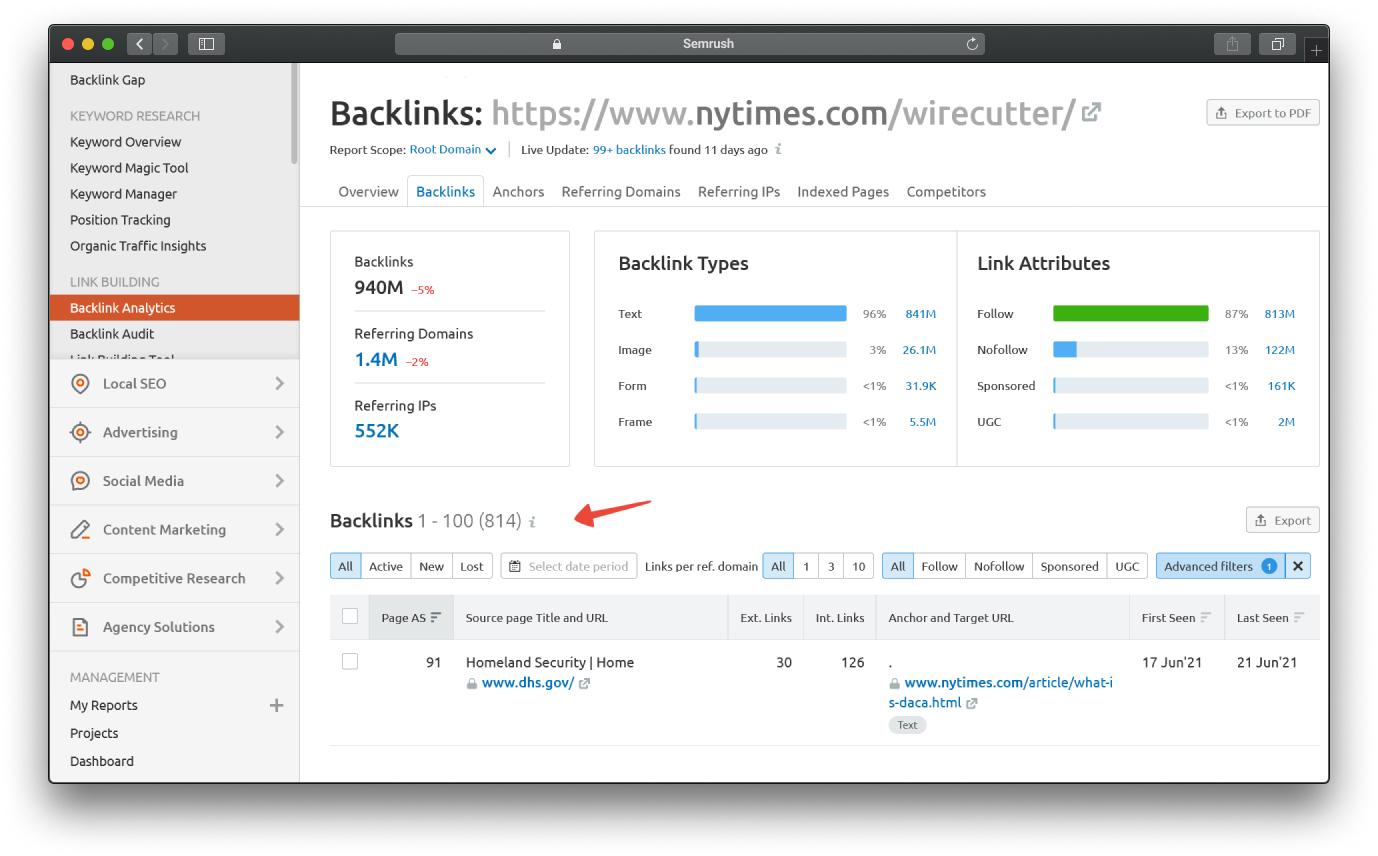Click the Agency Solutions document icon

point(80,627)
